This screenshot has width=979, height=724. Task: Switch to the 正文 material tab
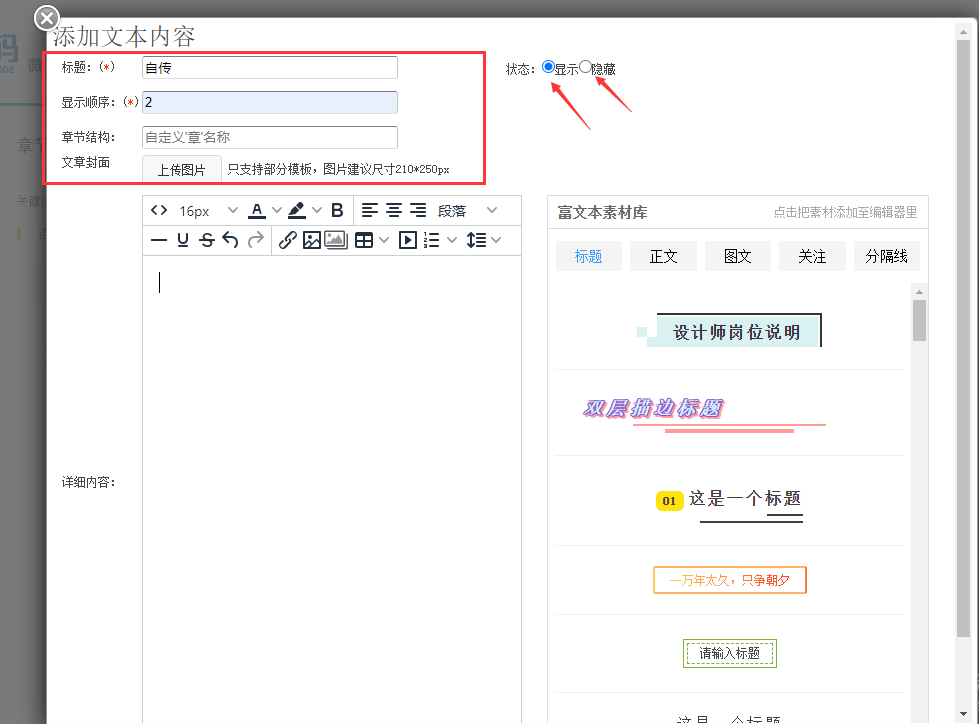(x=663, y=256)
